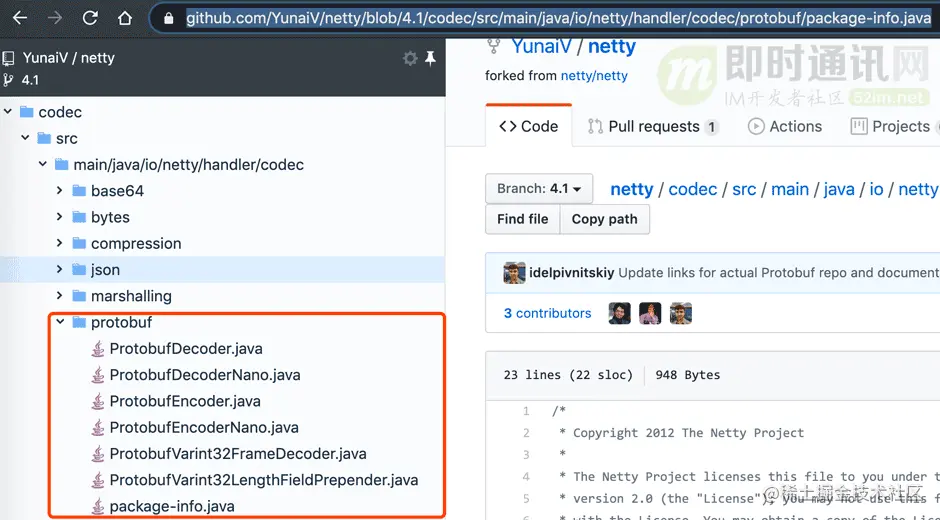Open the browser home page icon
The height and width of the screenshot is (520, 940).
125,18
